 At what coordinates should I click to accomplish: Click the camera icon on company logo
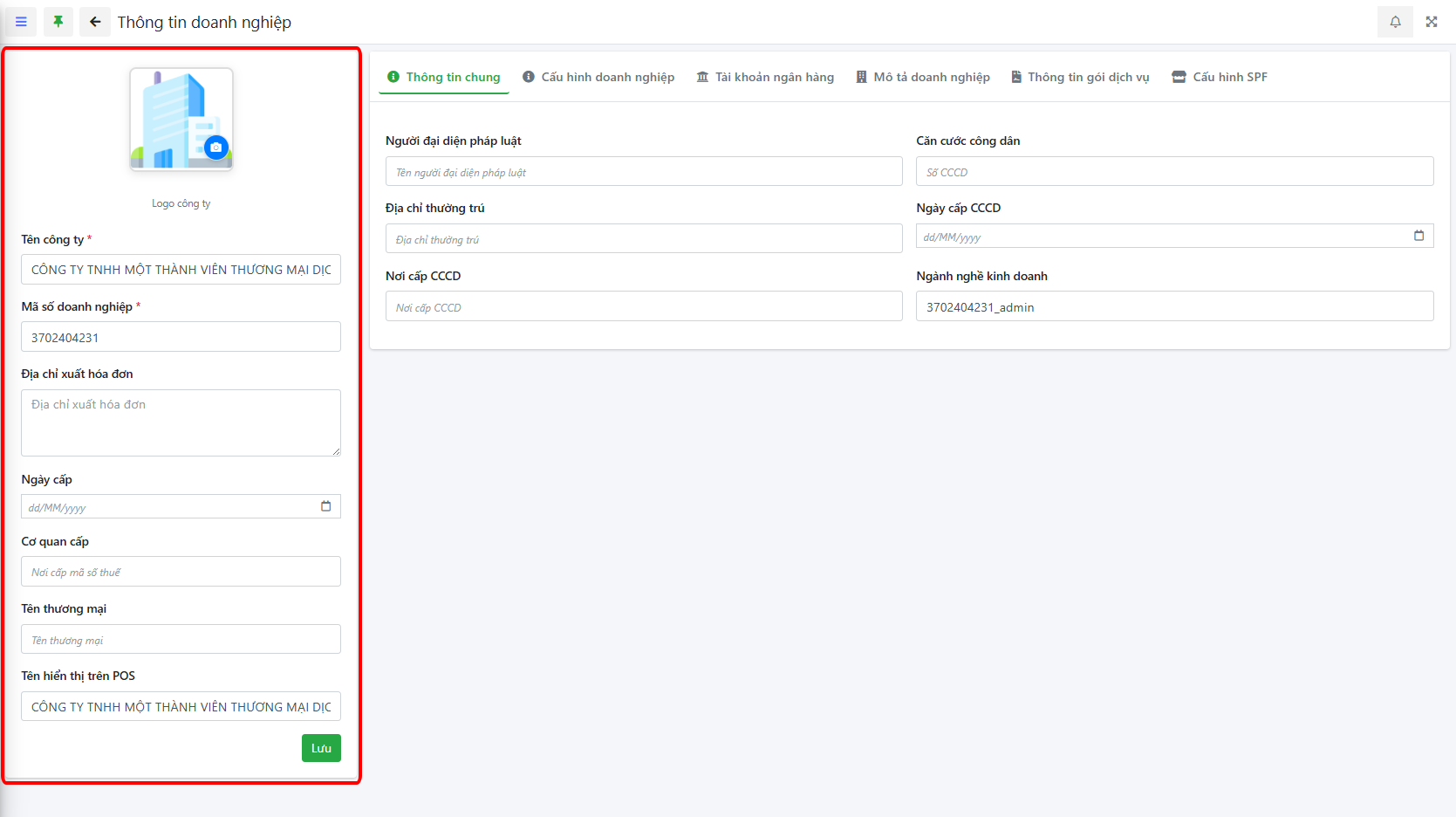tap(216, 148)
